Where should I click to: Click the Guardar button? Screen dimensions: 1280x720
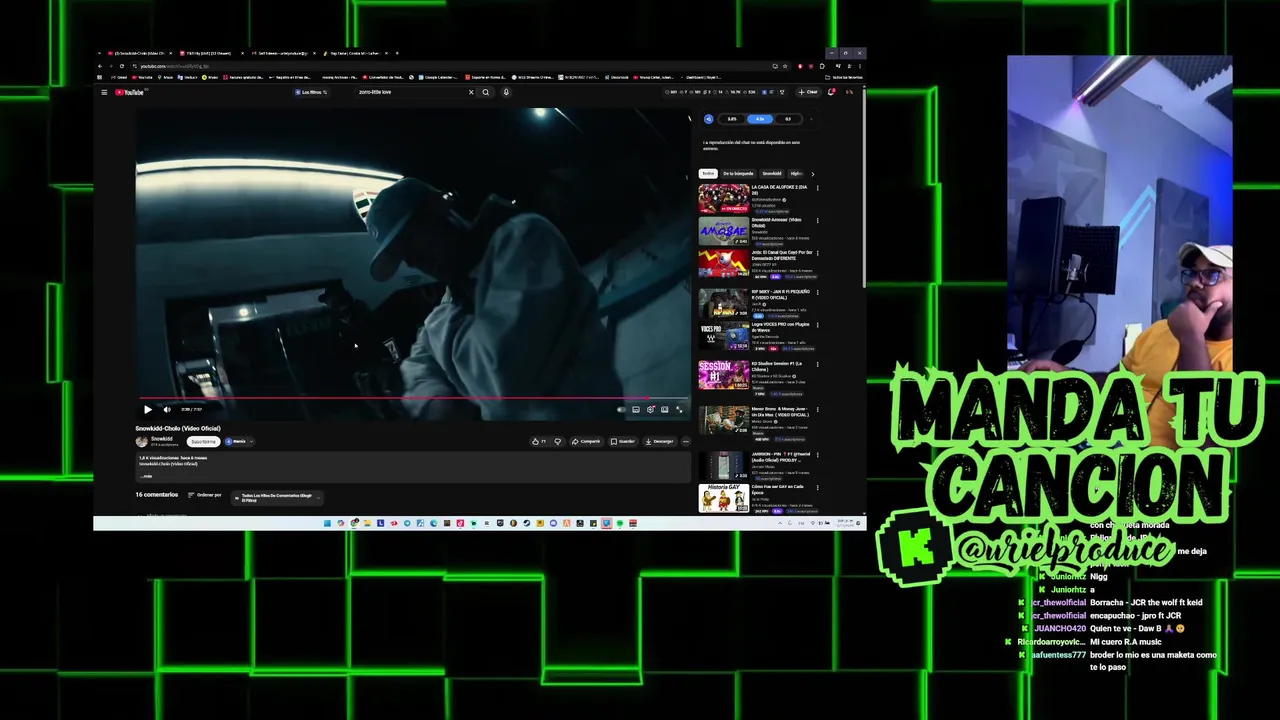click(624, 441)
